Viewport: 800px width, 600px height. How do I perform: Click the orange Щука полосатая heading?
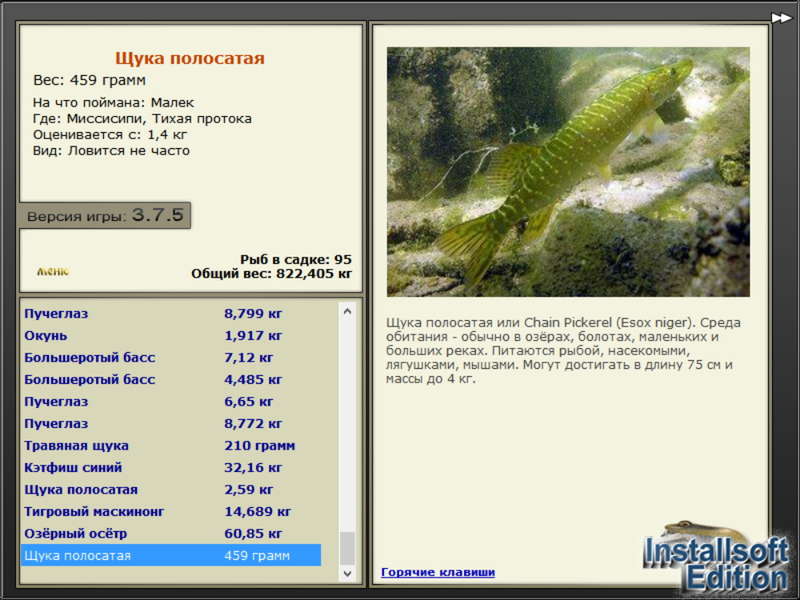[x=190, y=58]
